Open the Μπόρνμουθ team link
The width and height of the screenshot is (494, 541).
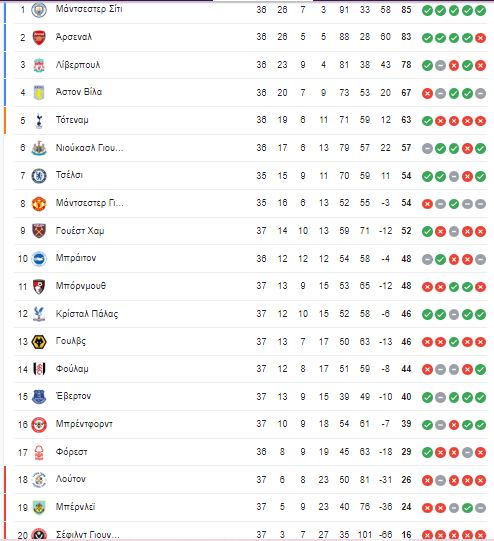81,286
